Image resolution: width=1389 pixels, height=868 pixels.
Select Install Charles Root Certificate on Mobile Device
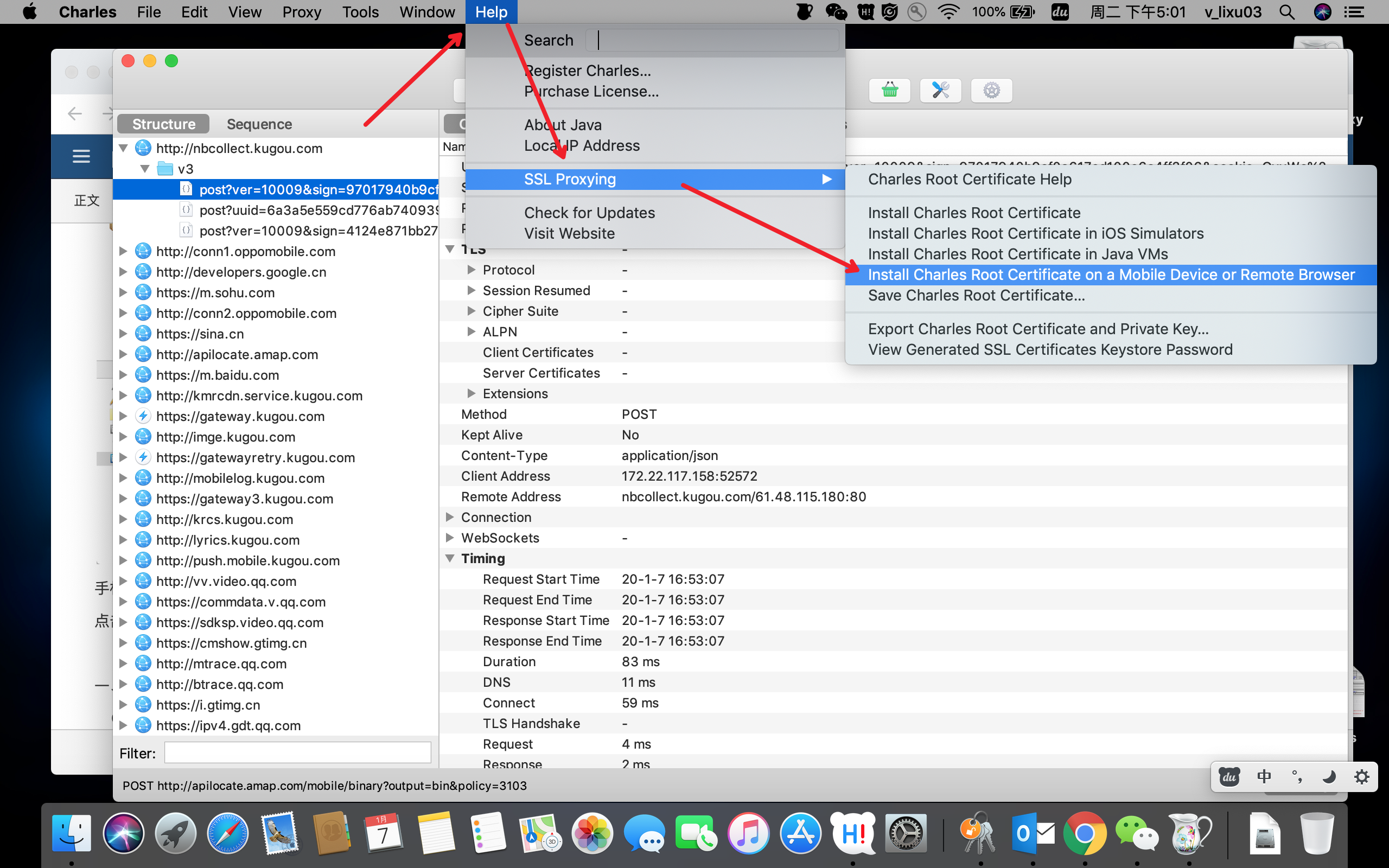(x=1111, y=275)
